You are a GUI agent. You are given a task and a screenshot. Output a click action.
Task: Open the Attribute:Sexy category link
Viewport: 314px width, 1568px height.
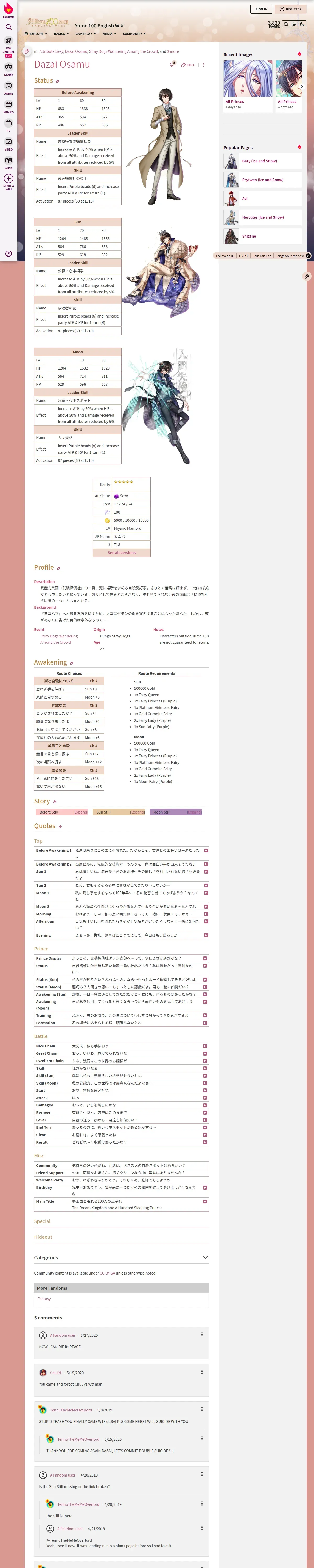(51, 52)
